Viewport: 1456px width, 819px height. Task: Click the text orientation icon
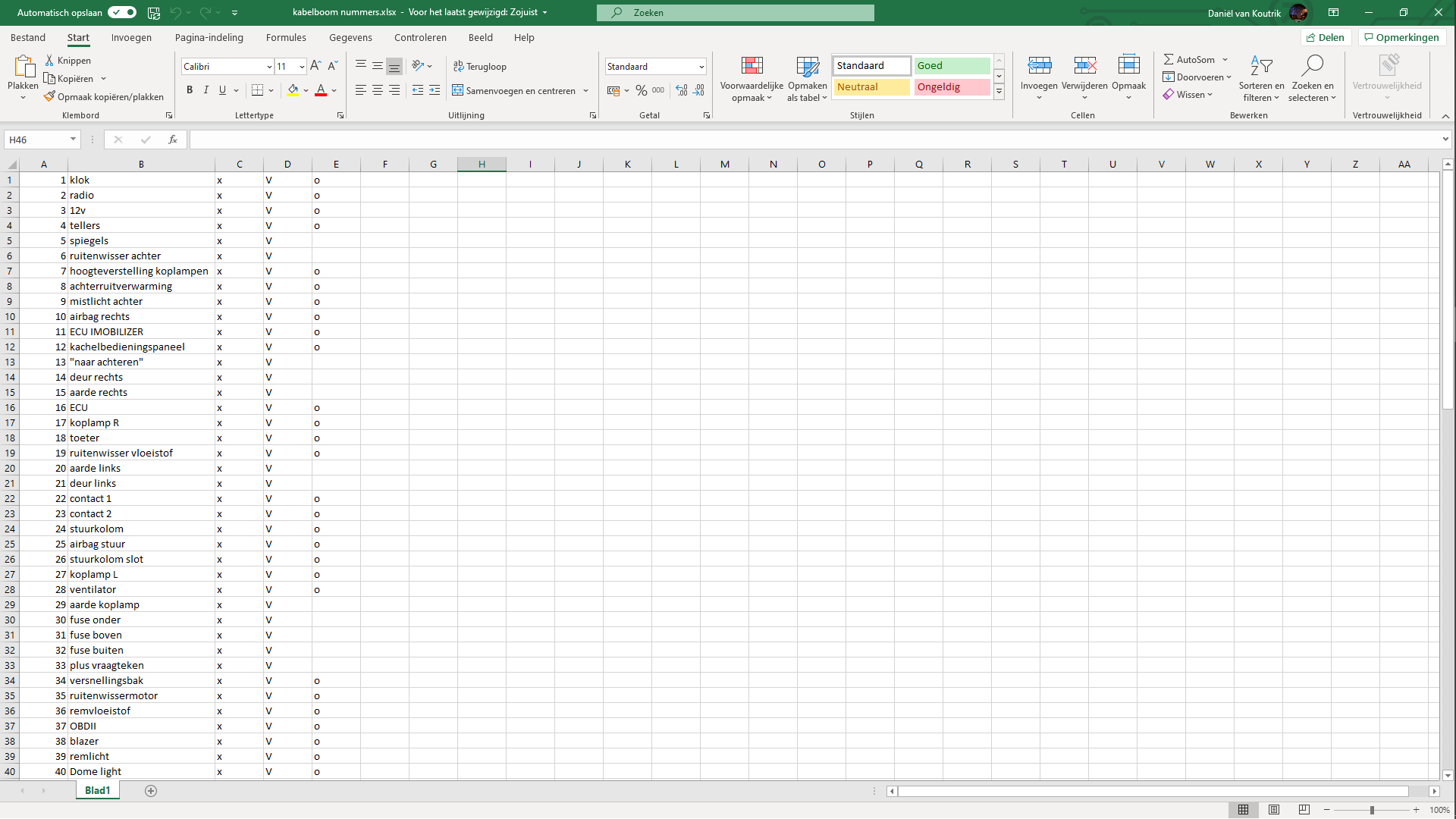[x=418, y=66]
